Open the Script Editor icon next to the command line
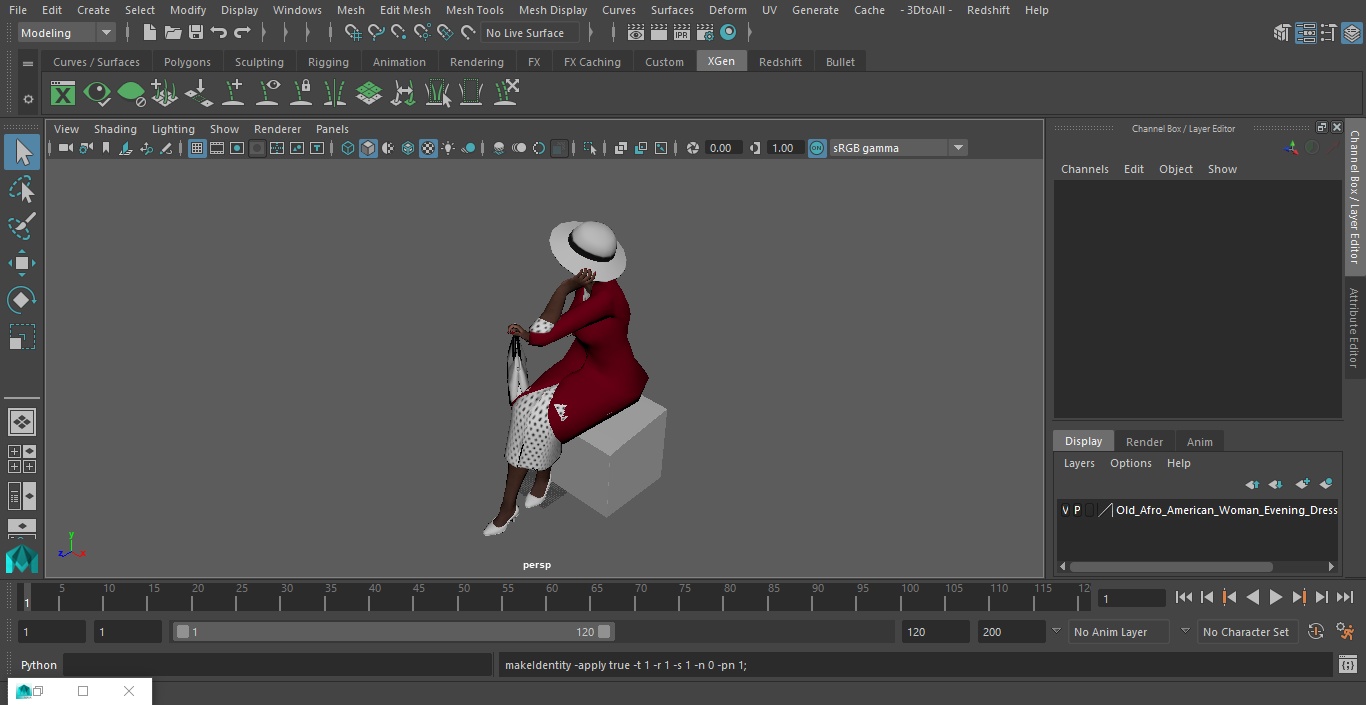 [x=1347, y=665]
